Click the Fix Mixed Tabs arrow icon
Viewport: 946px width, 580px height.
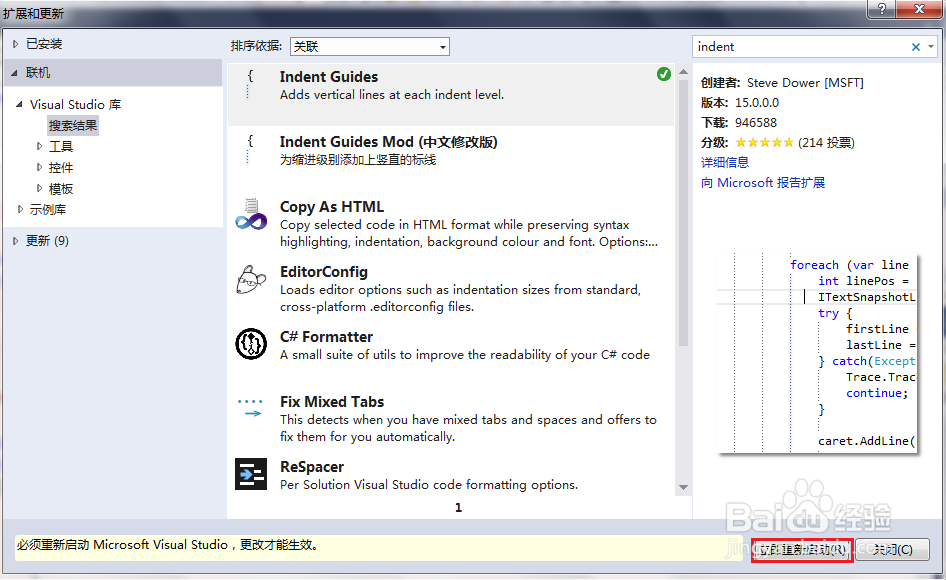(x=250, y=409)
